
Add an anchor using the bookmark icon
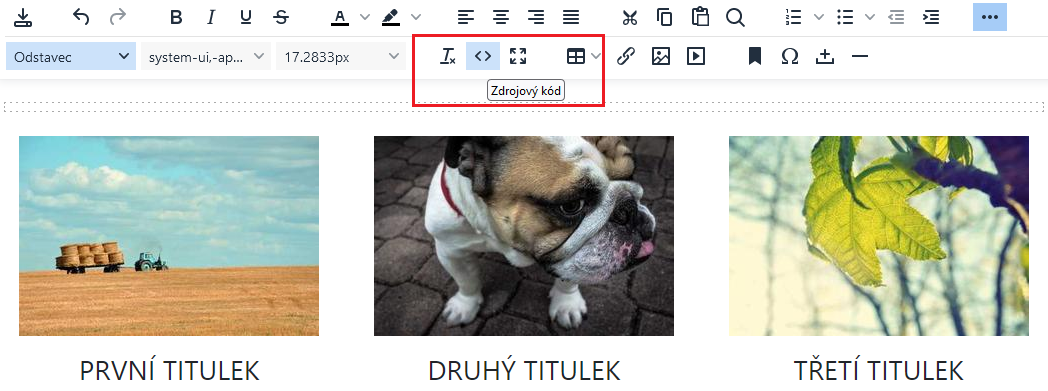tap(755, 57)
